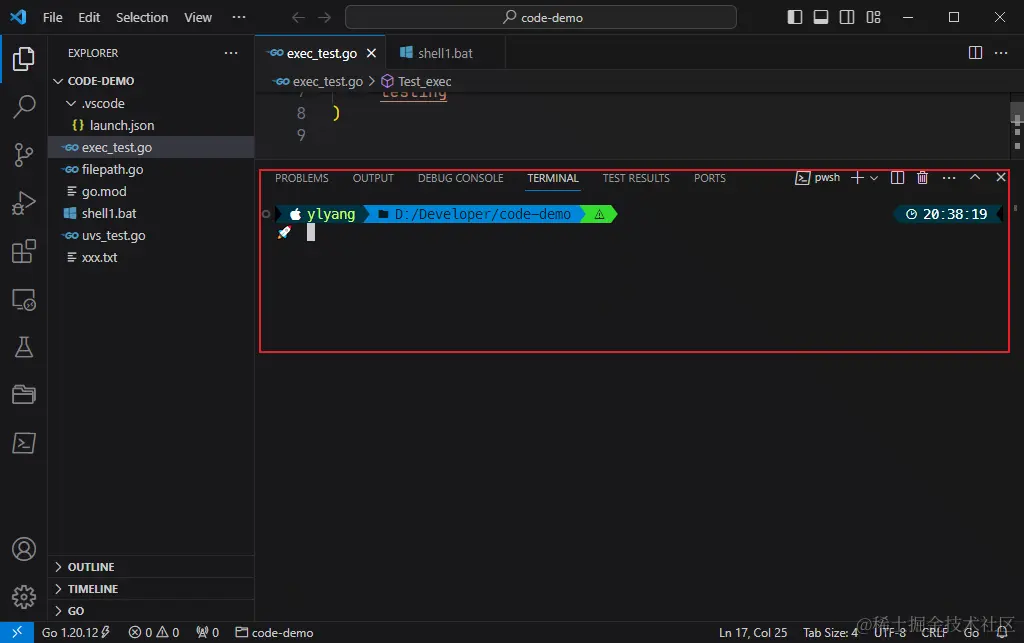Open the terminal icon in activity bar
Image resolution: width=1024 pixels, height=643 pixels.
(24, 443)
